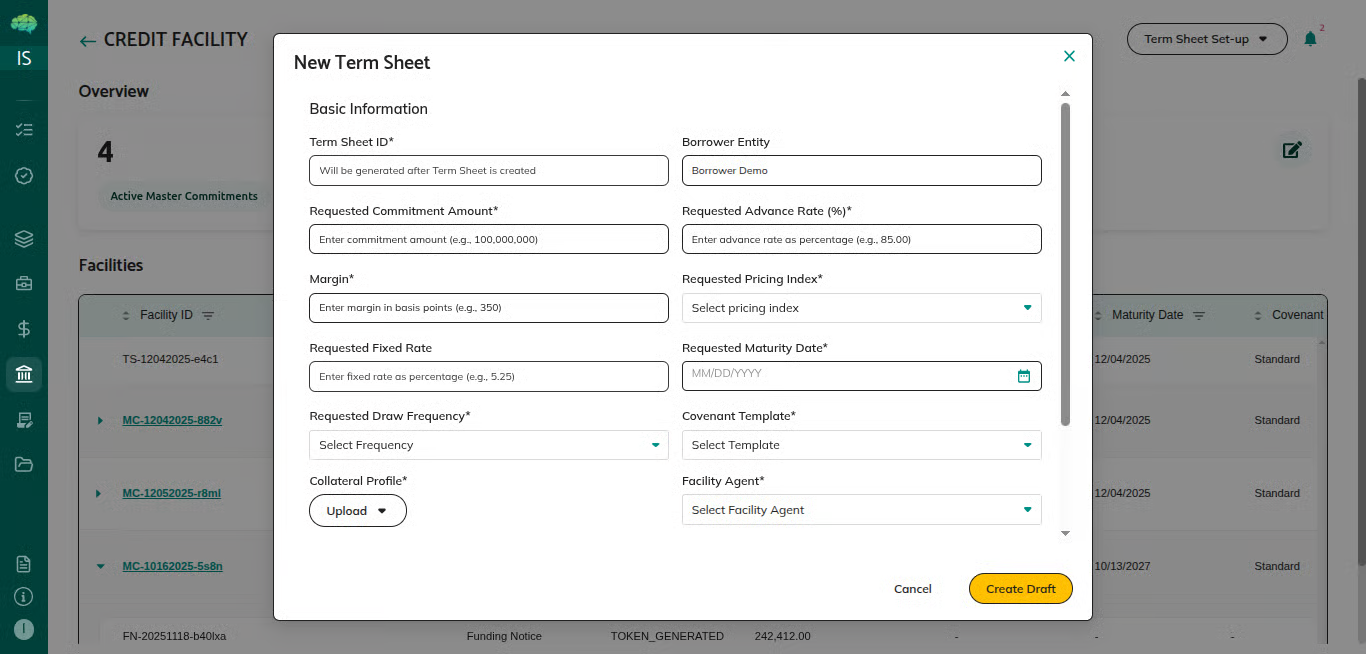Viewport: 1366px width, 654px height.
Task: Open the Term Sheet Set-up menu
Action: point(1206,39)
